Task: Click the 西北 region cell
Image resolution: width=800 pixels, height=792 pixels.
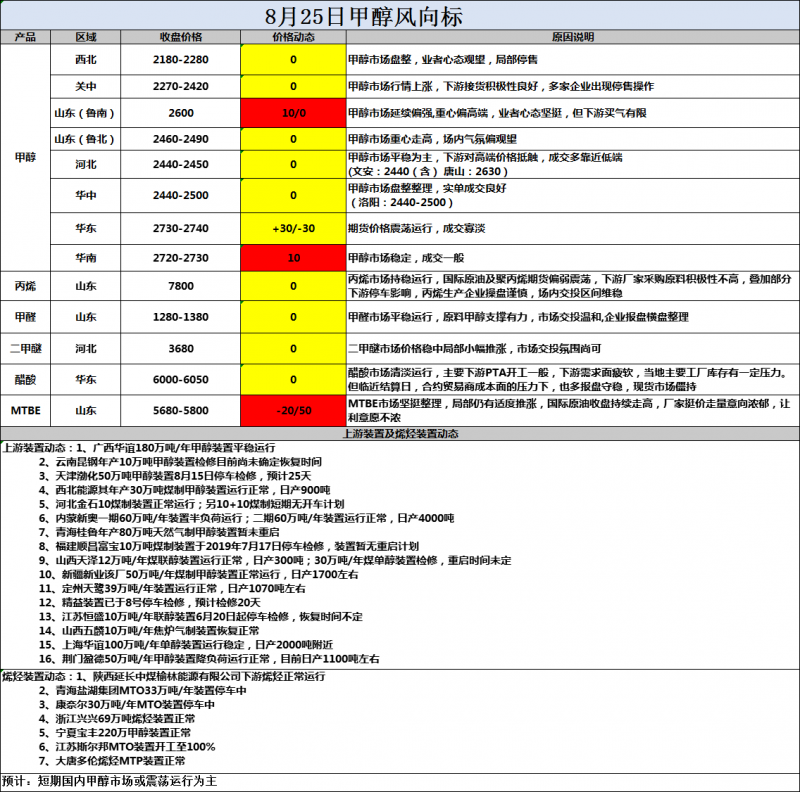Action: (86, 60)
